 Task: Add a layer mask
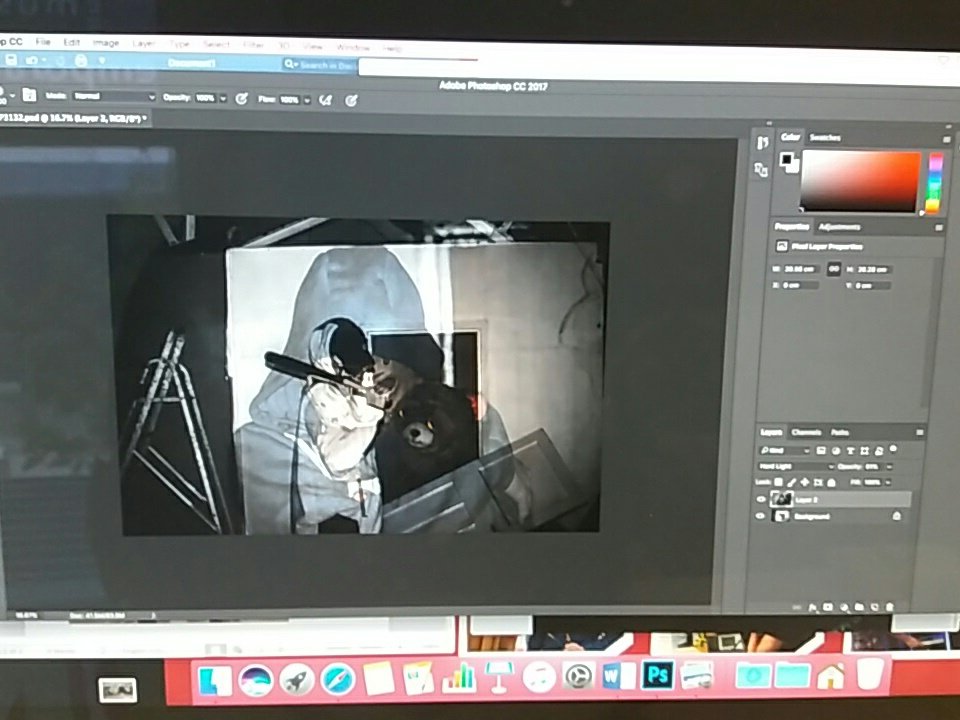[828, 607]
